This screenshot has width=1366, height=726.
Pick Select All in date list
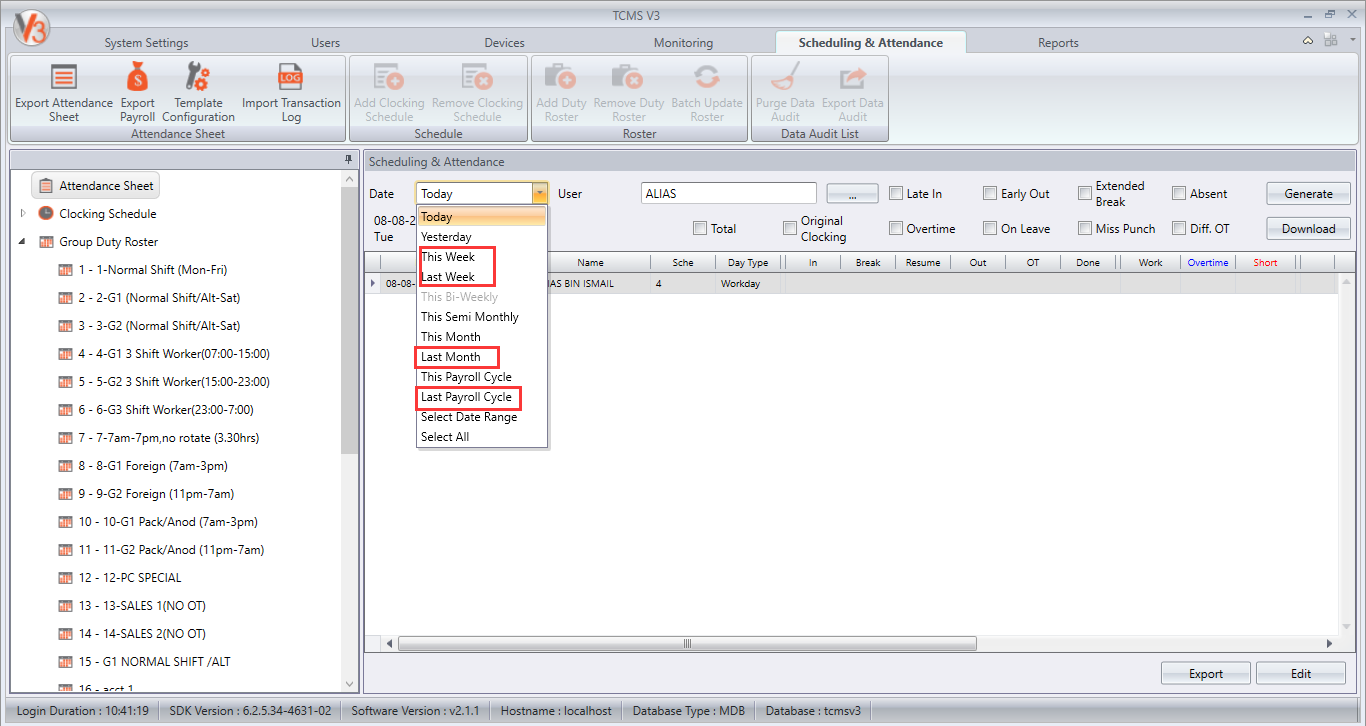pos(482,437)
